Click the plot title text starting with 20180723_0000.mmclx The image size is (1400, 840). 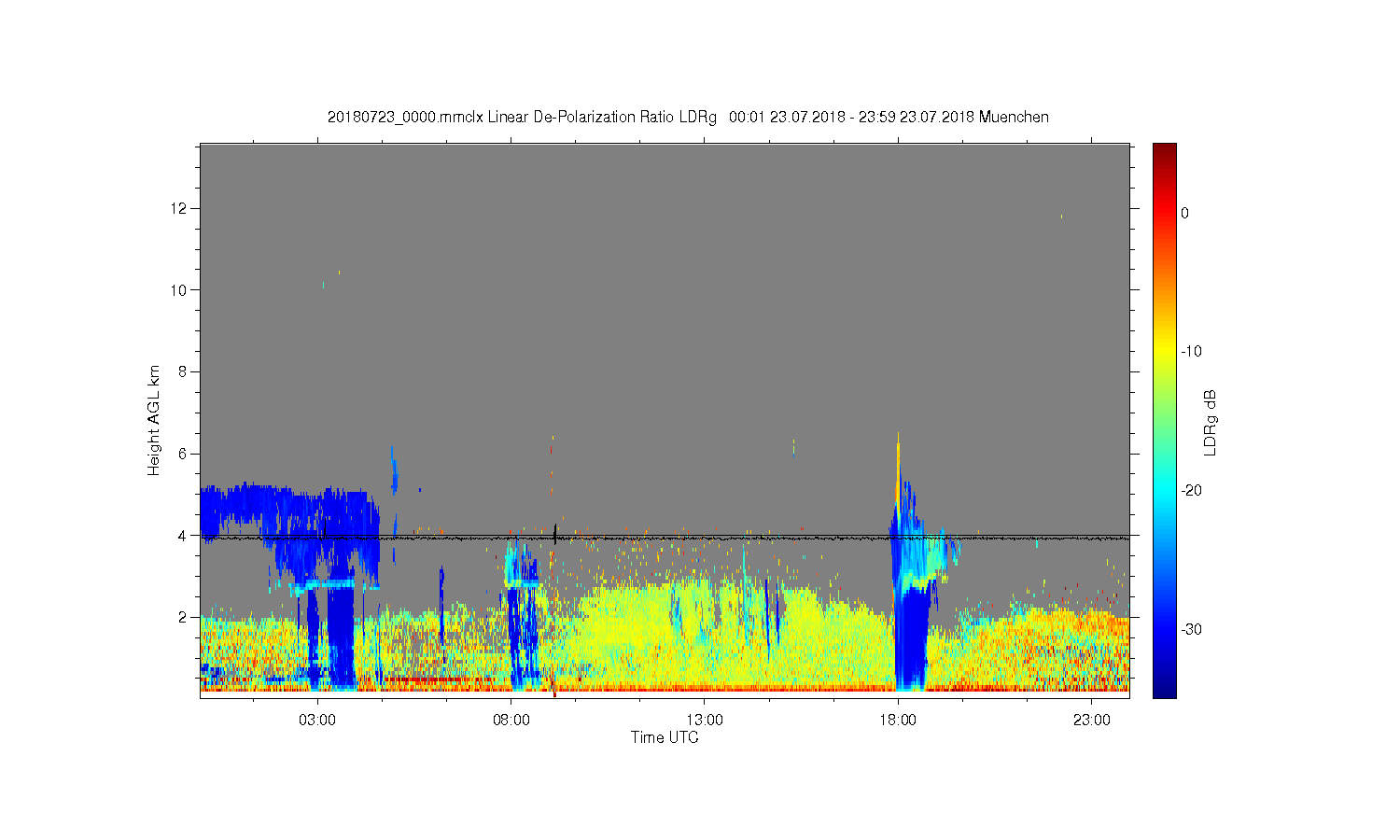[688, 118]
